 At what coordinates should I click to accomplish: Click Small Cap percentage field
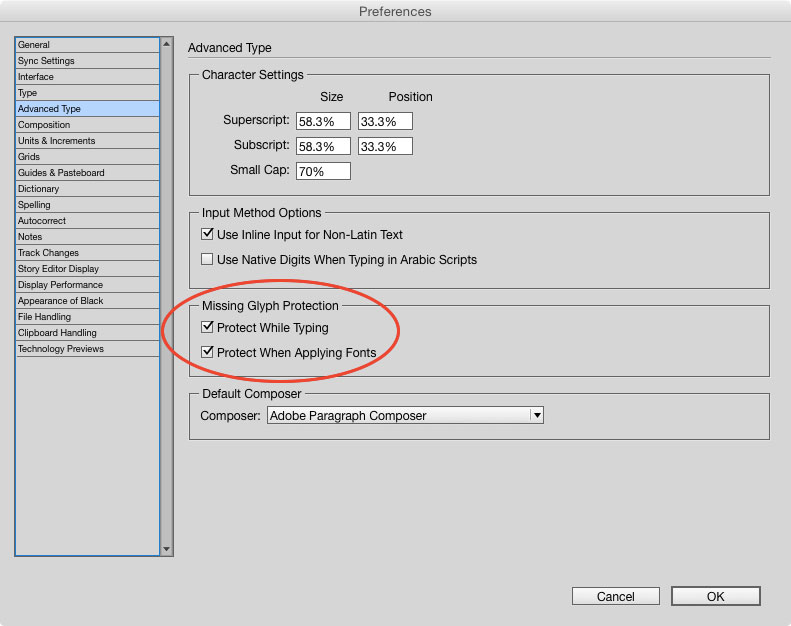pyautogui.click(x=323, y=171)
